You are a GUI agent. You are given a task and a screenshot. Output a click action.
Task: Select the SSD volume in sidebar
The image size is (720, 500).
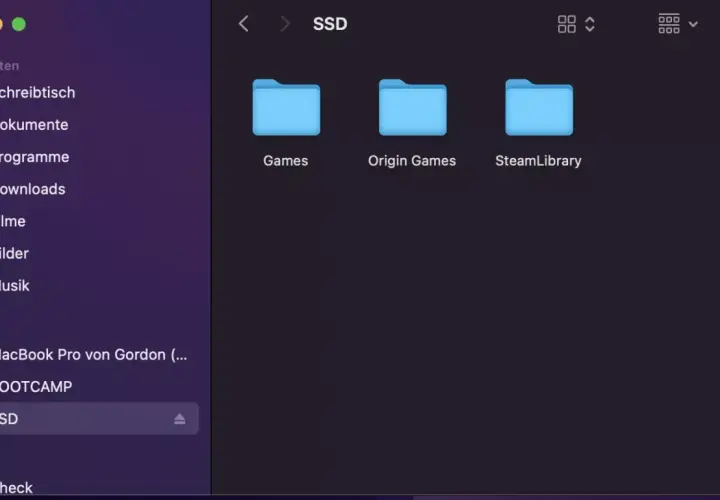(99, 419)
